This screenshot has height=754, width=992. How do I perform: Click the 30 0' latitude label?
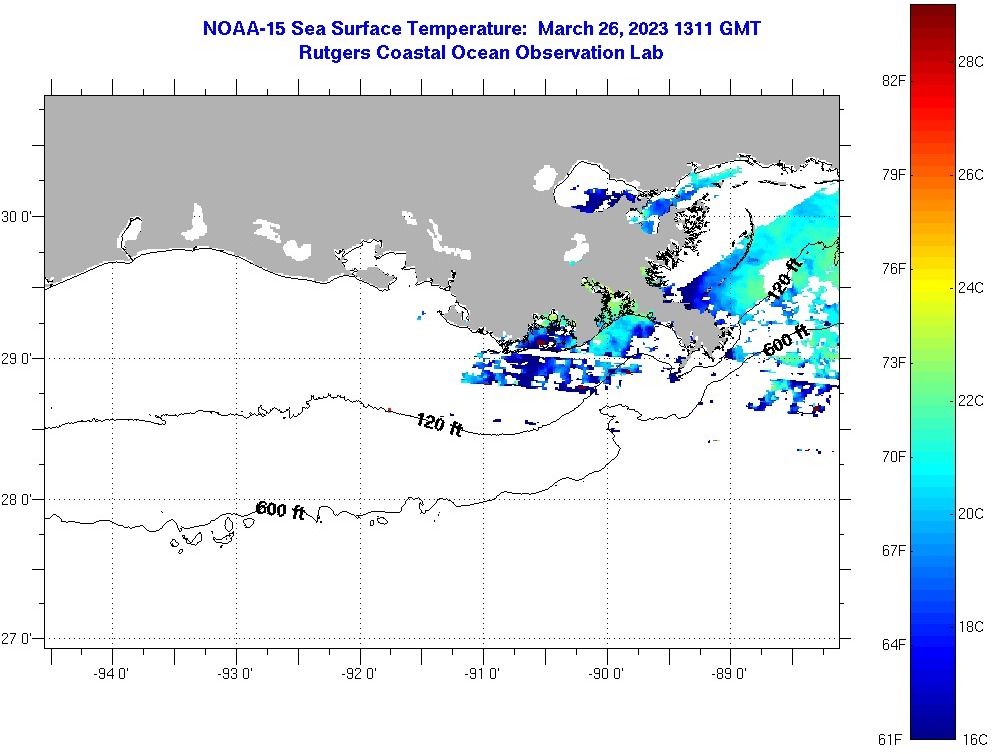click(x=14, y=217)
